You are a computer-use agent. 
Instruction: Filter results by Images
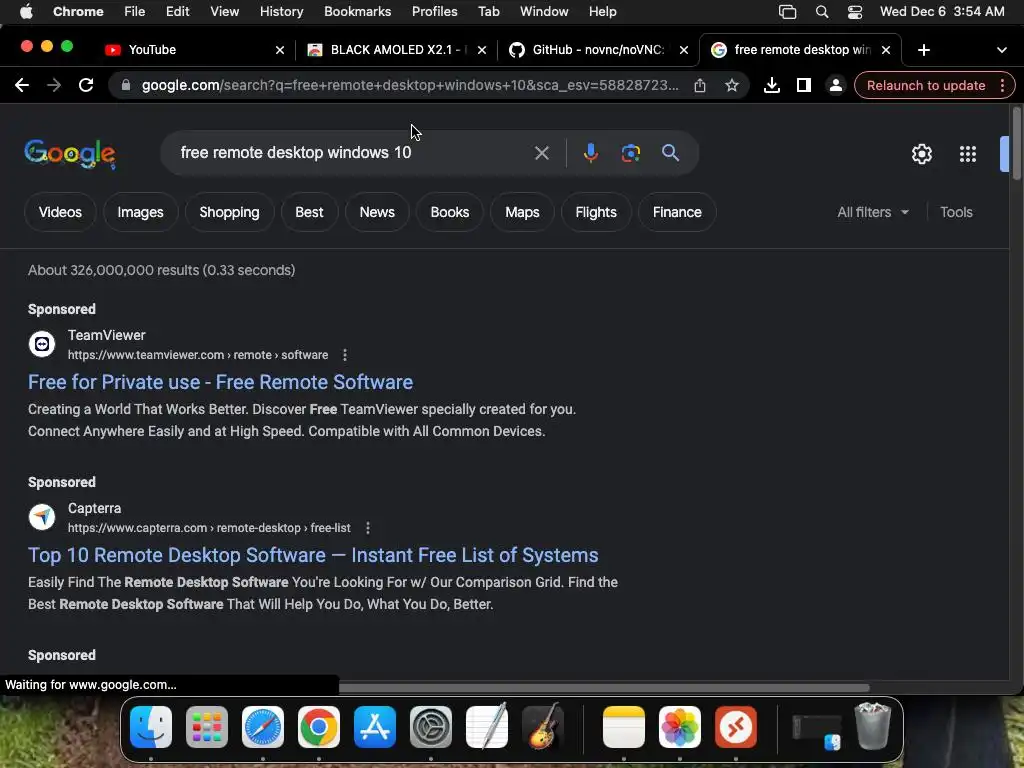coord(140,212)
